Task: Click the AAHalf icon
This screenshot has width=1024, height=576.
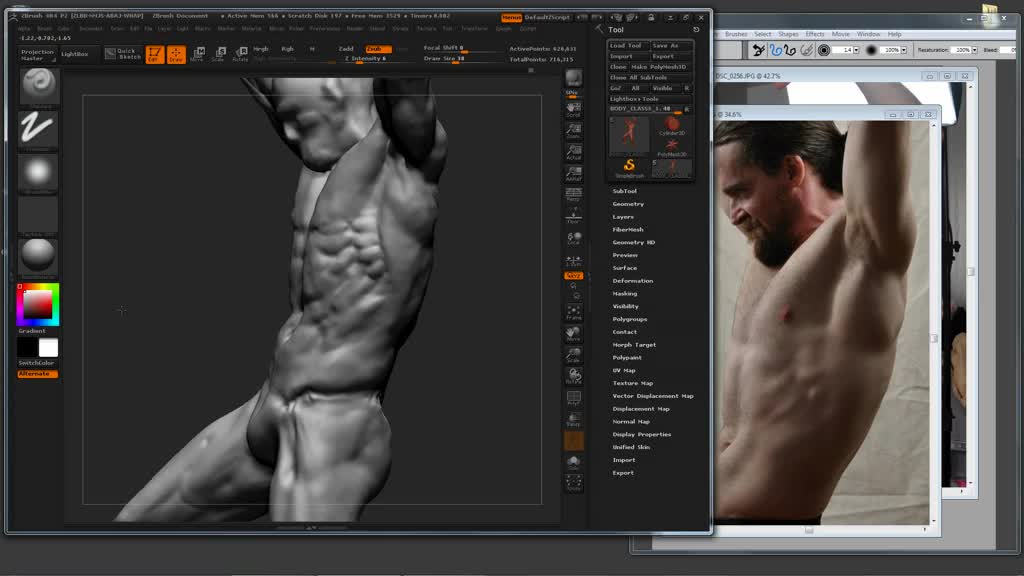Action: tap(573, 173)
